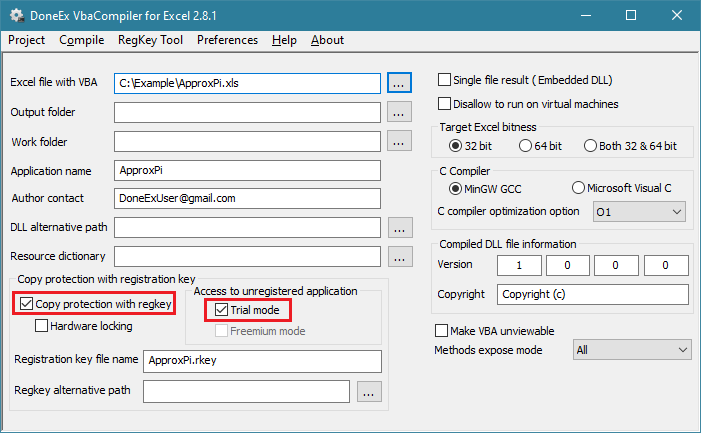Click the Application name field
701x433 pixels.
(247, 171)
